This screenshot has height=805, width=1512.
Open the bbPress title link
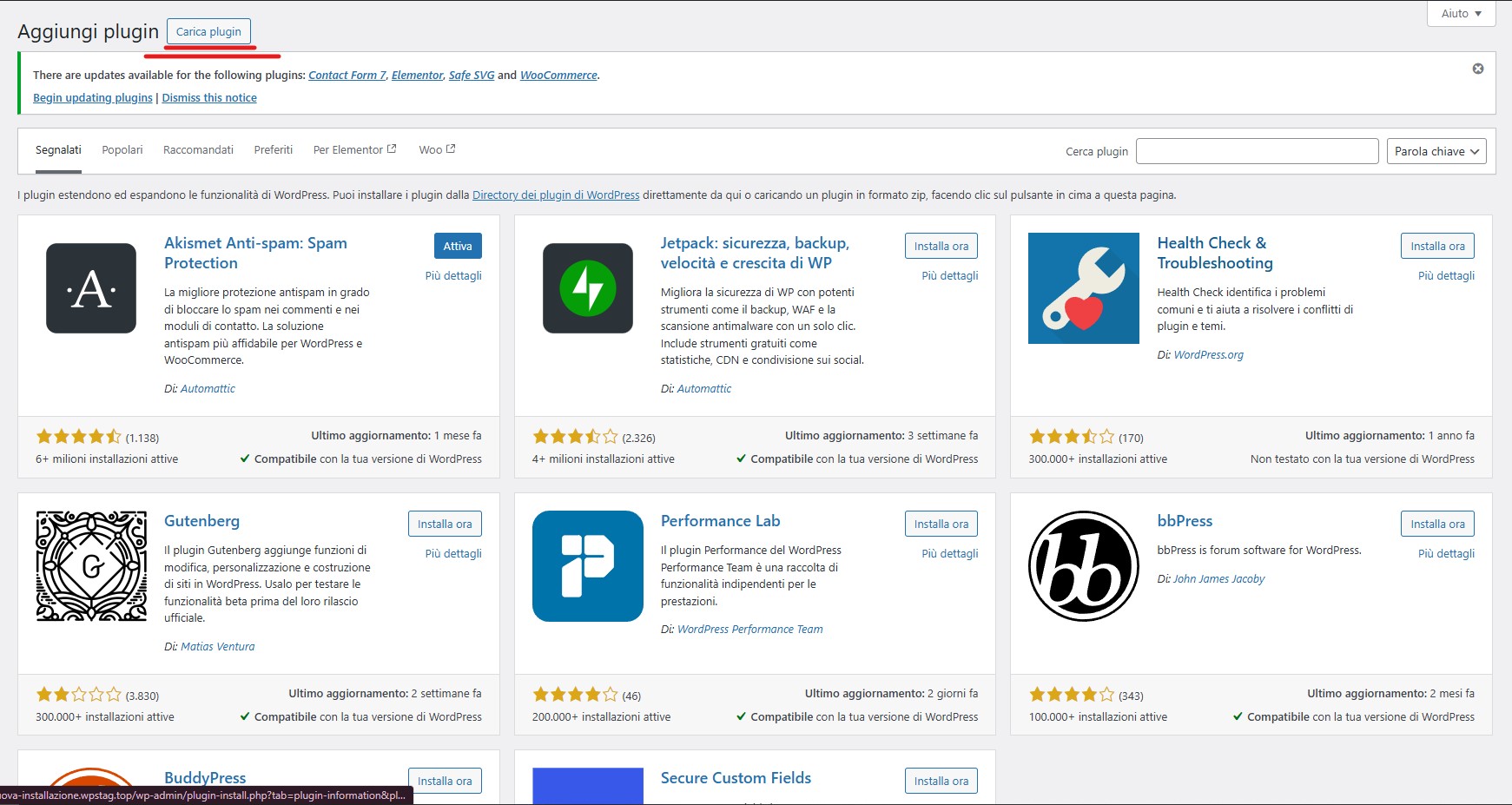(1185, 521)
